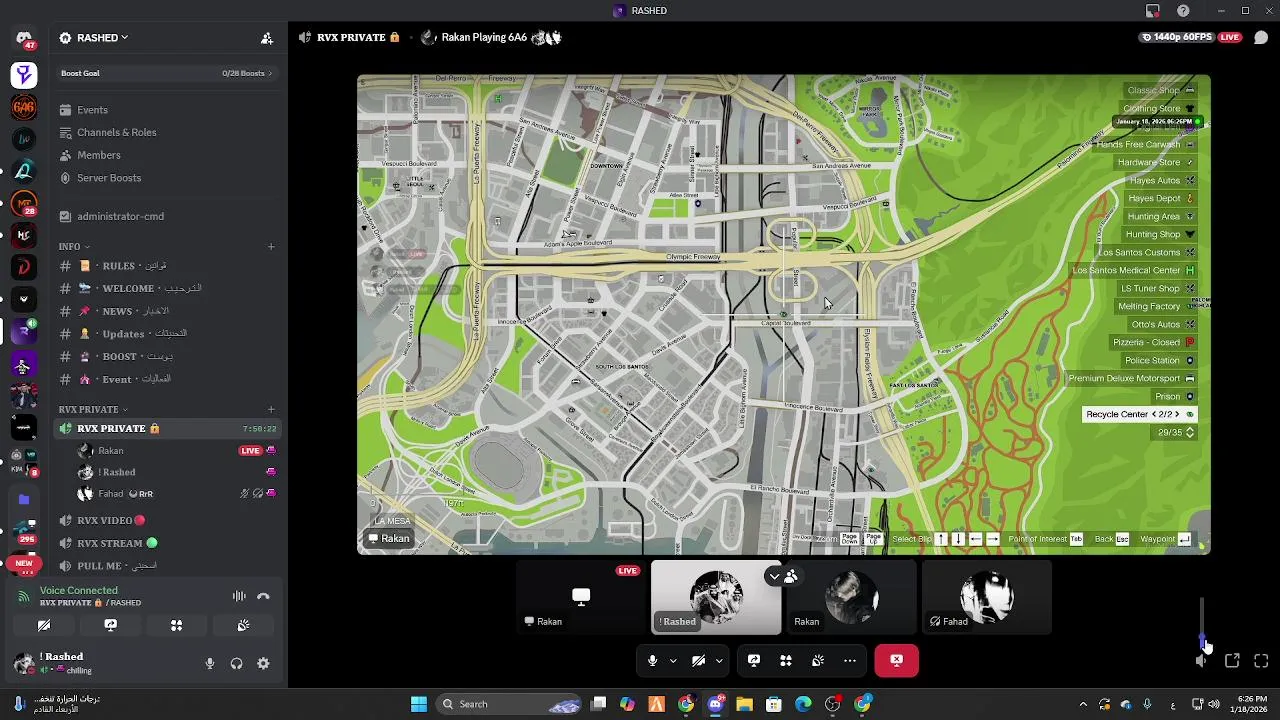Open chat bubble in call header
1280x720 pixels.
point(1261,38)
